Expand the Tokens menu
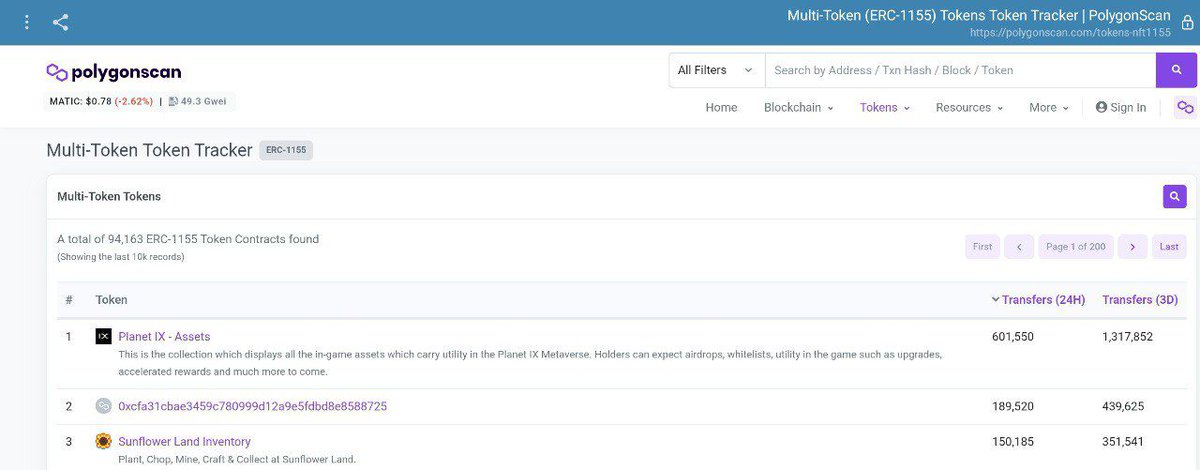The height and width of the screenshot is (470, 1200). pyautogui.click(x=885, y=107)
